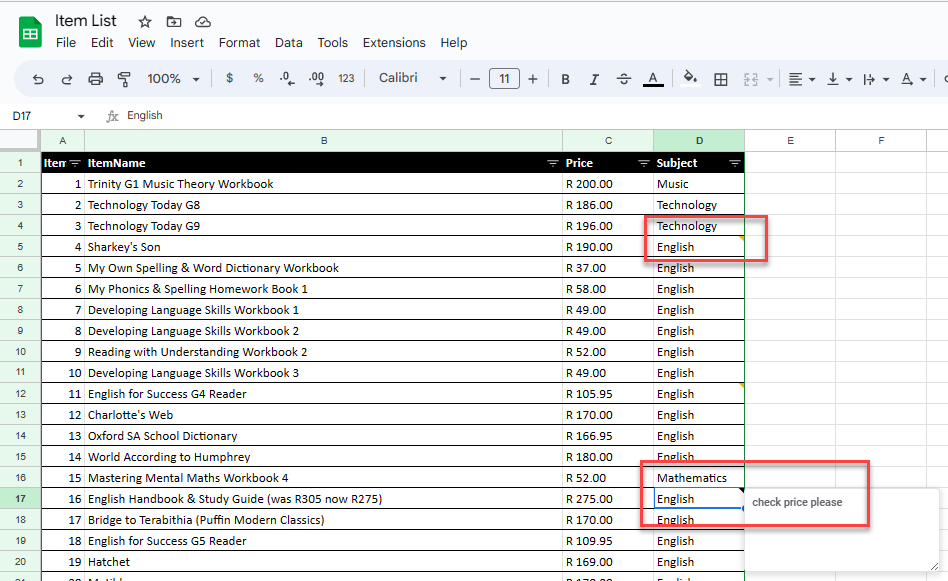The image size is (948, 581).
Task: Open the Extensions menu
Action: (394, 42)
